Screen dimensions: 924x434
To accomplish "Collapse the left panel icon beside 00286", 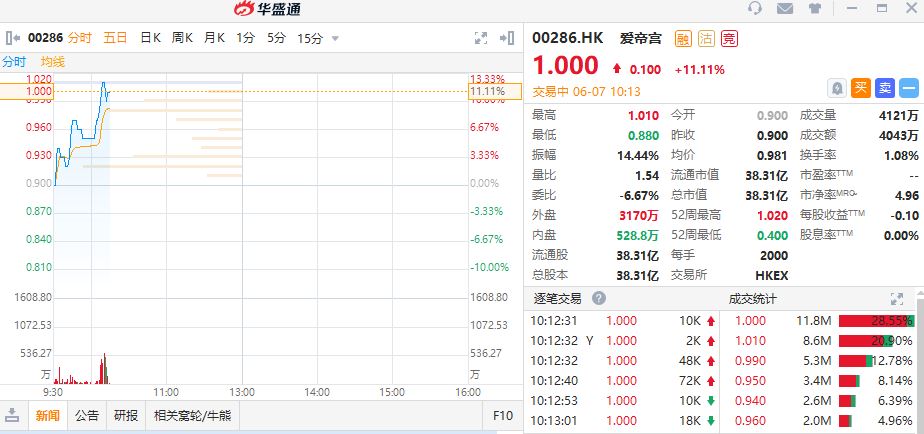I will pos(12,38).
